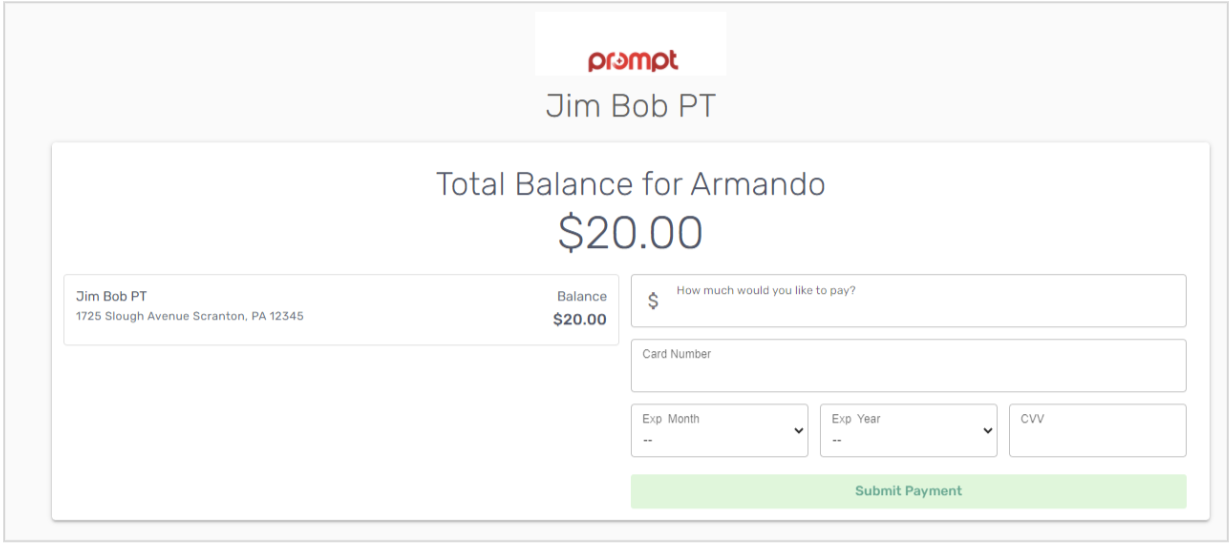Click the dollar sign icon in amount field
The width and height of the screenshot is (1232, 544).
653,301
